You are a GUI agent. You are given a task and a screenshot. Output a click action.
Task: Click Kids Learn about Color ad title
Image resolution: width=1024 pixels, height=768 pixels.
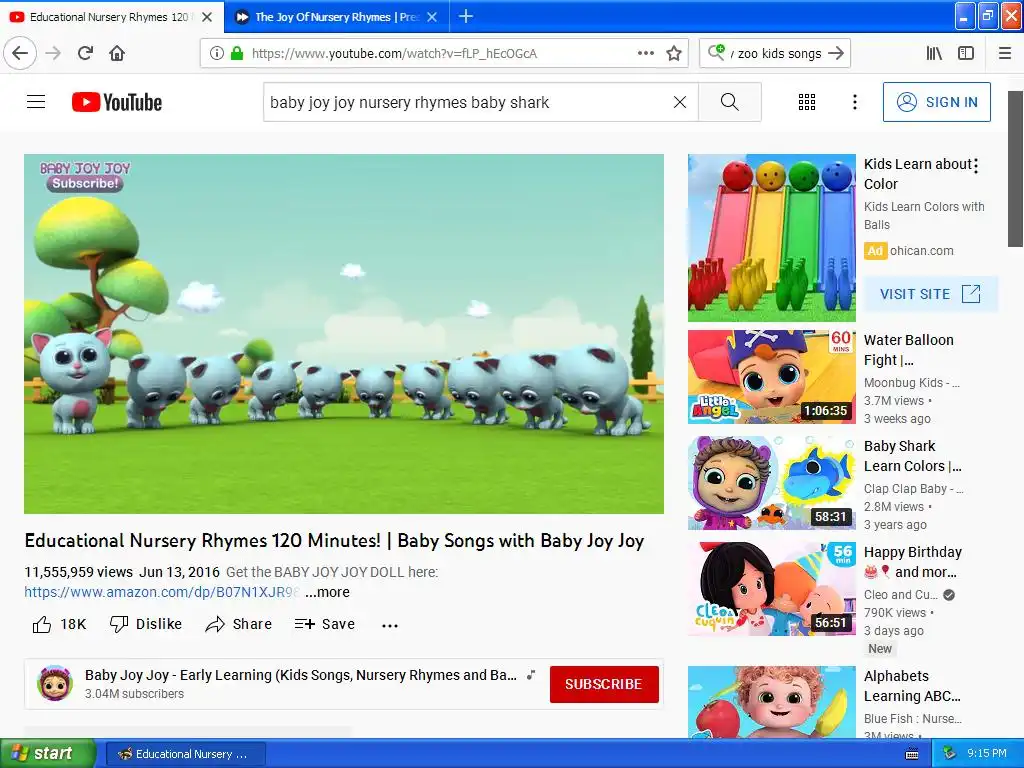coord(917,174)
